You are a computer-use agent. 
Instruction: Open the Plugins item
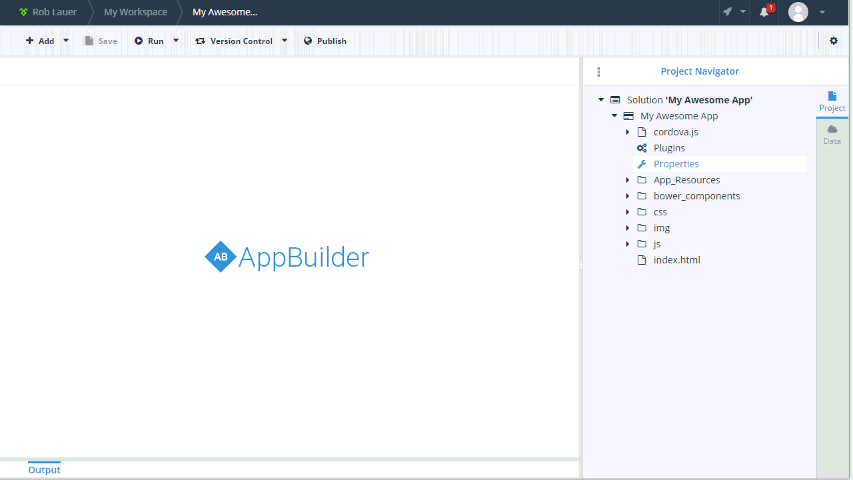point(669,148)
